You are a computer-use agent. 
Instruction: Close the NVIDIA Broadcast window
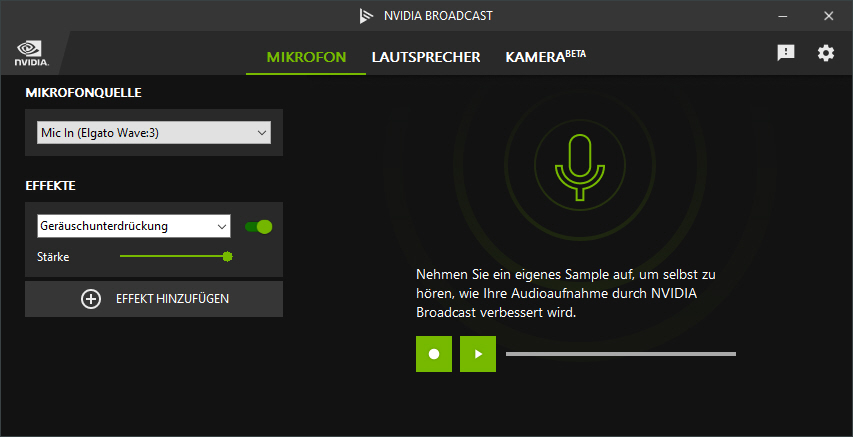829,16
